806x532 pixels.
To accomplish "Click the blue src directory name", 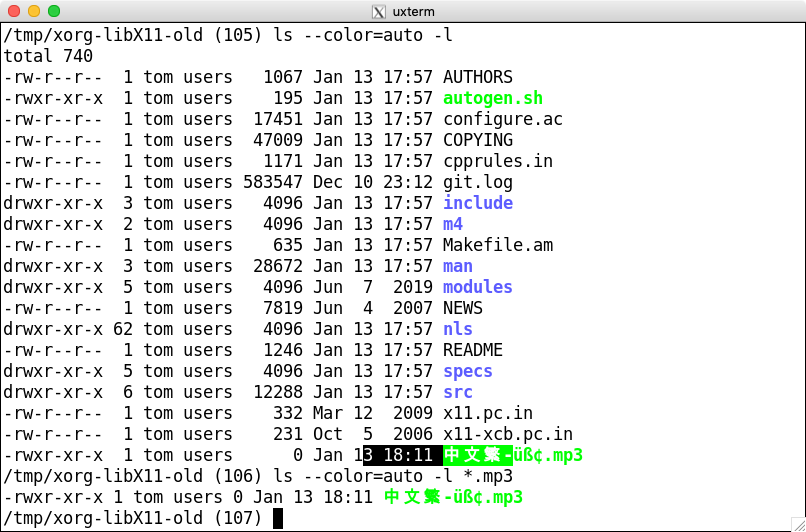I will [457, 392].
